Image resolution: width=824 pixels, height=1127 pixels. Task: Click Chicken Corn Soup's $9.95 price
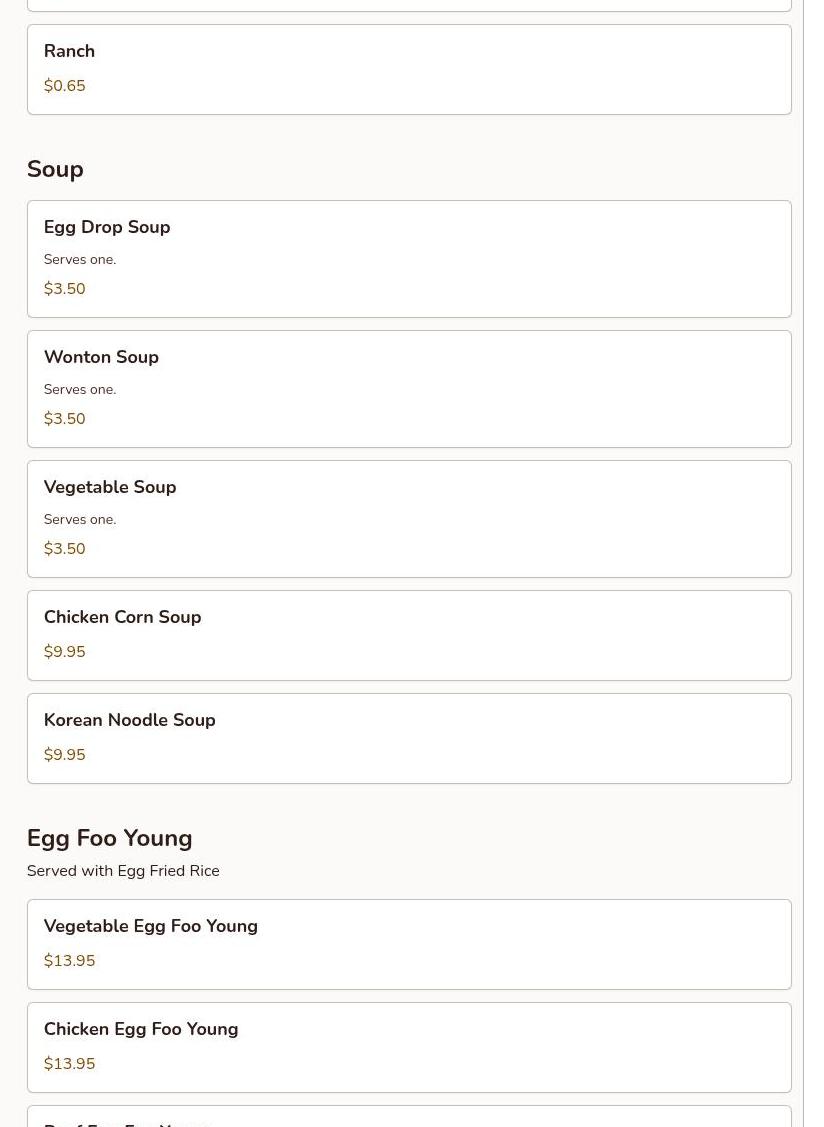[64, 652]
